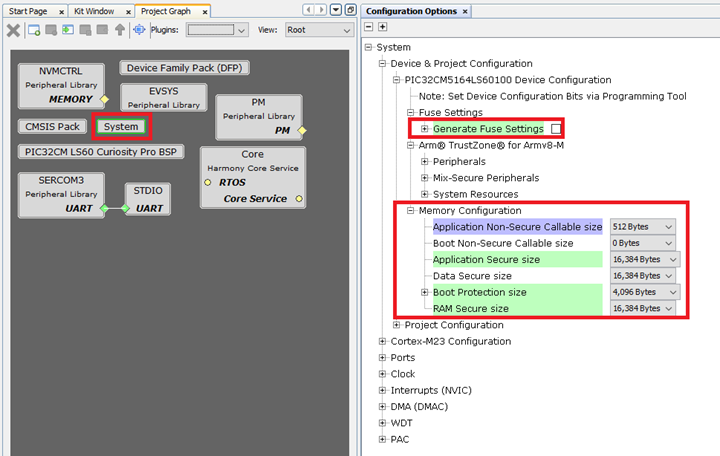Viewport: 720px width, 456px height.
Task: Open the Plugins dropdown
Action: tap(217, 30)
